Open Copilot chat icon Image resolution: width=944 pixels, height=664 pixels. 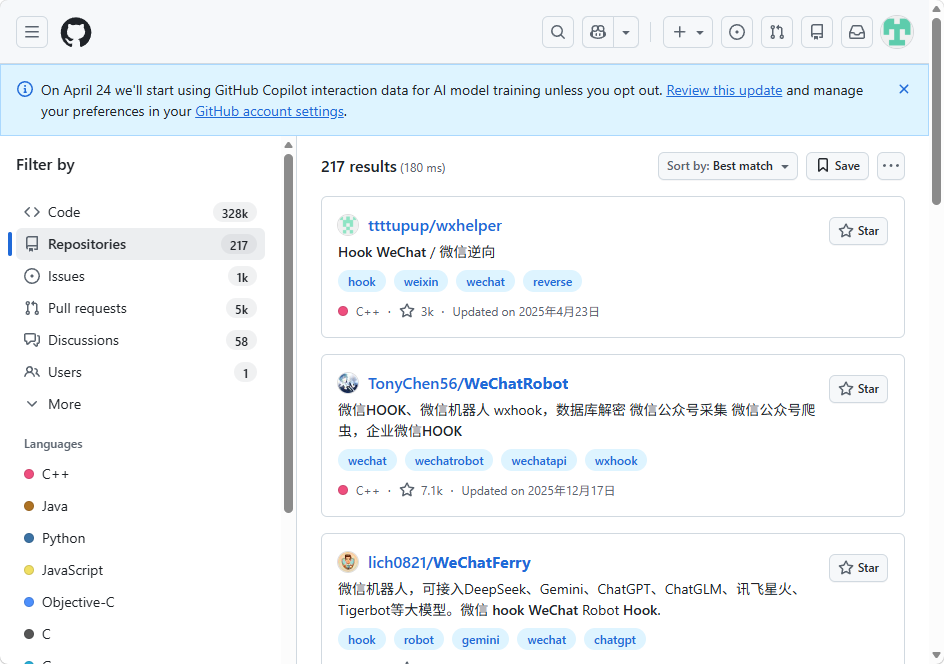pyautogui.click(x=598, y=32)
